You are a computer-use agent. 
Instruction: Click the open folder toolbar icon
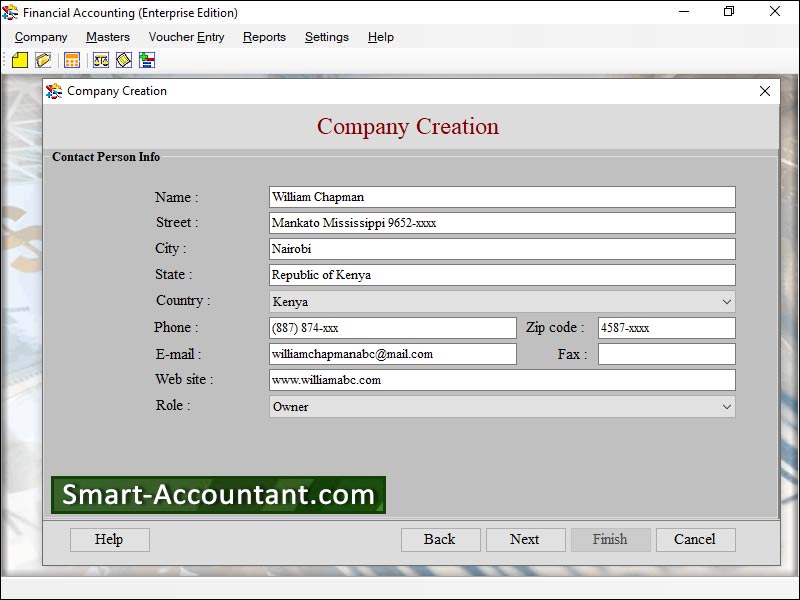[43, 61]
